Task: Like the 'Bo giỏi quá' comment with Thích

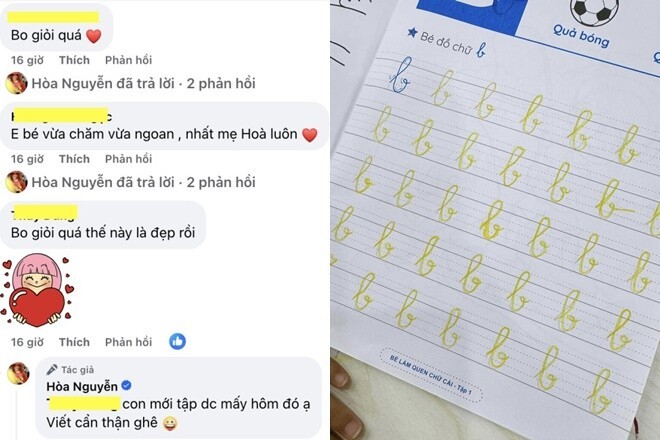Action: 74,60
